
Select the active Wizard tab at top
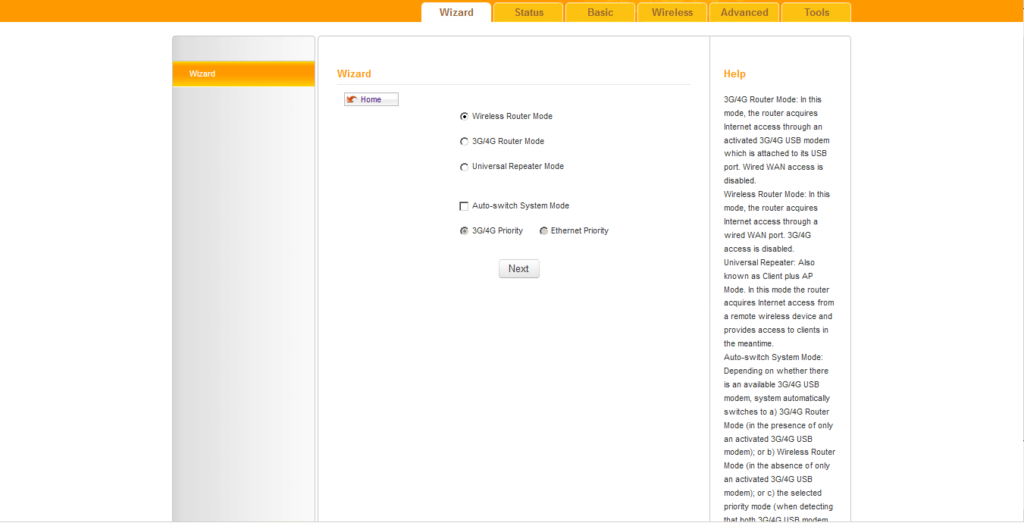(456, 12)
